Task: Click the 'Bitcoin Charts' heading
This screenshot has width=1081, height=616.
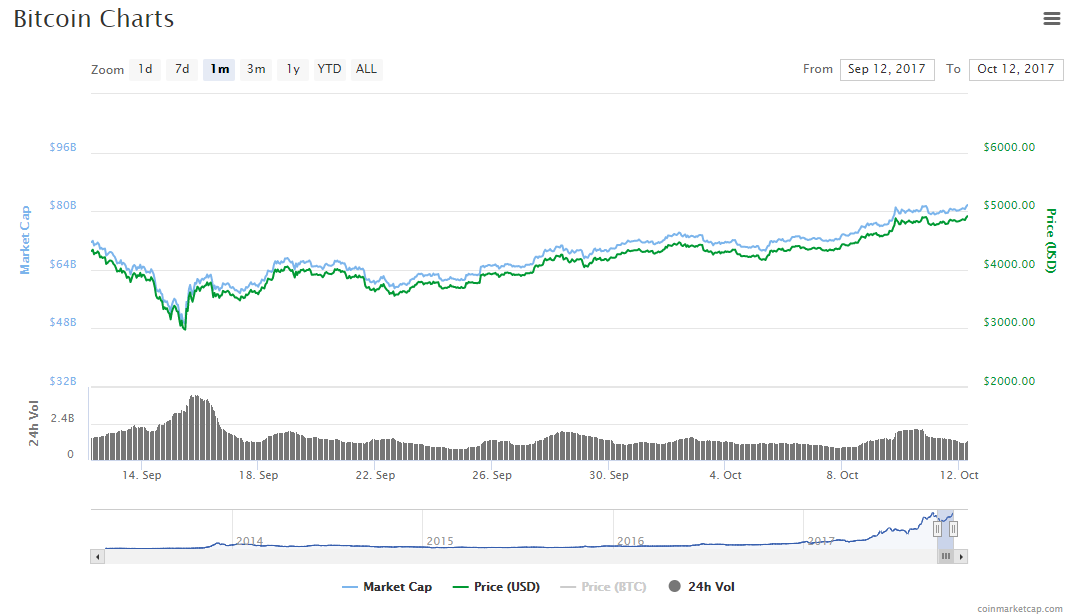Action: click(94, 19)
